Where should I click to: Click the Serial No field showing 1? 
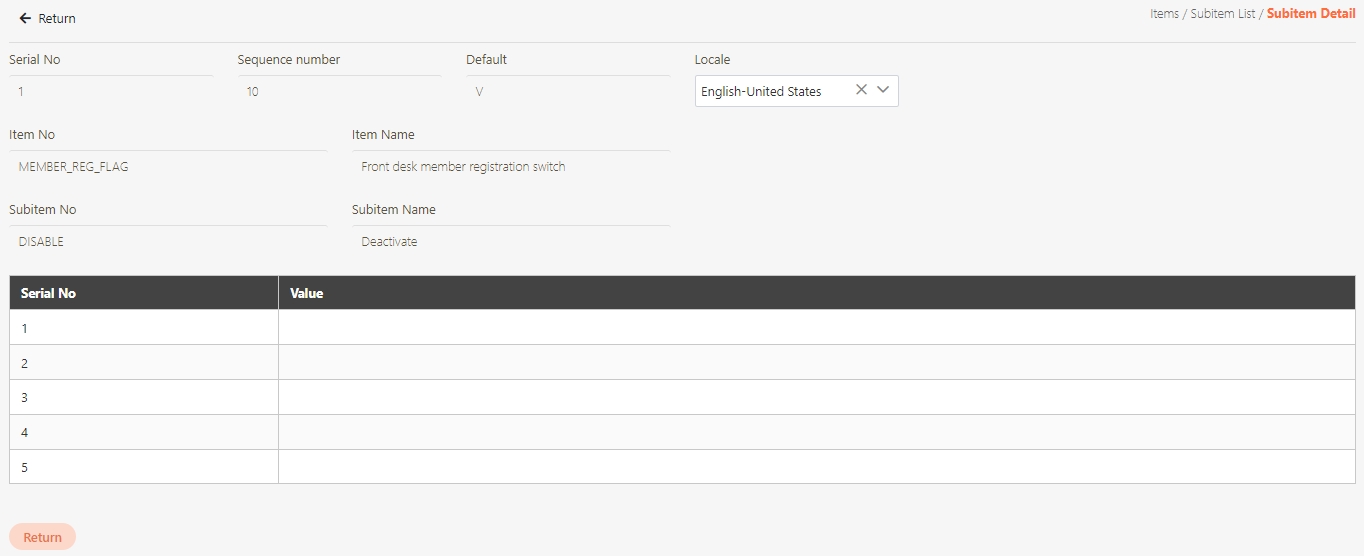110,91
